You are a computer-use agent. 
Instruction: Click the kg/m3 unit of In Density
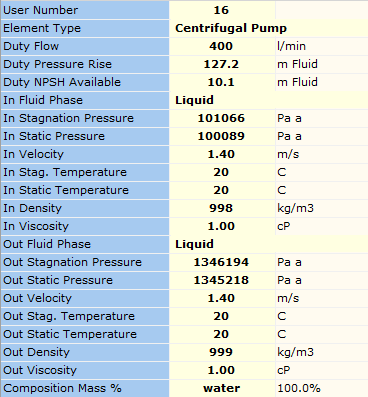tap(296, 208)
